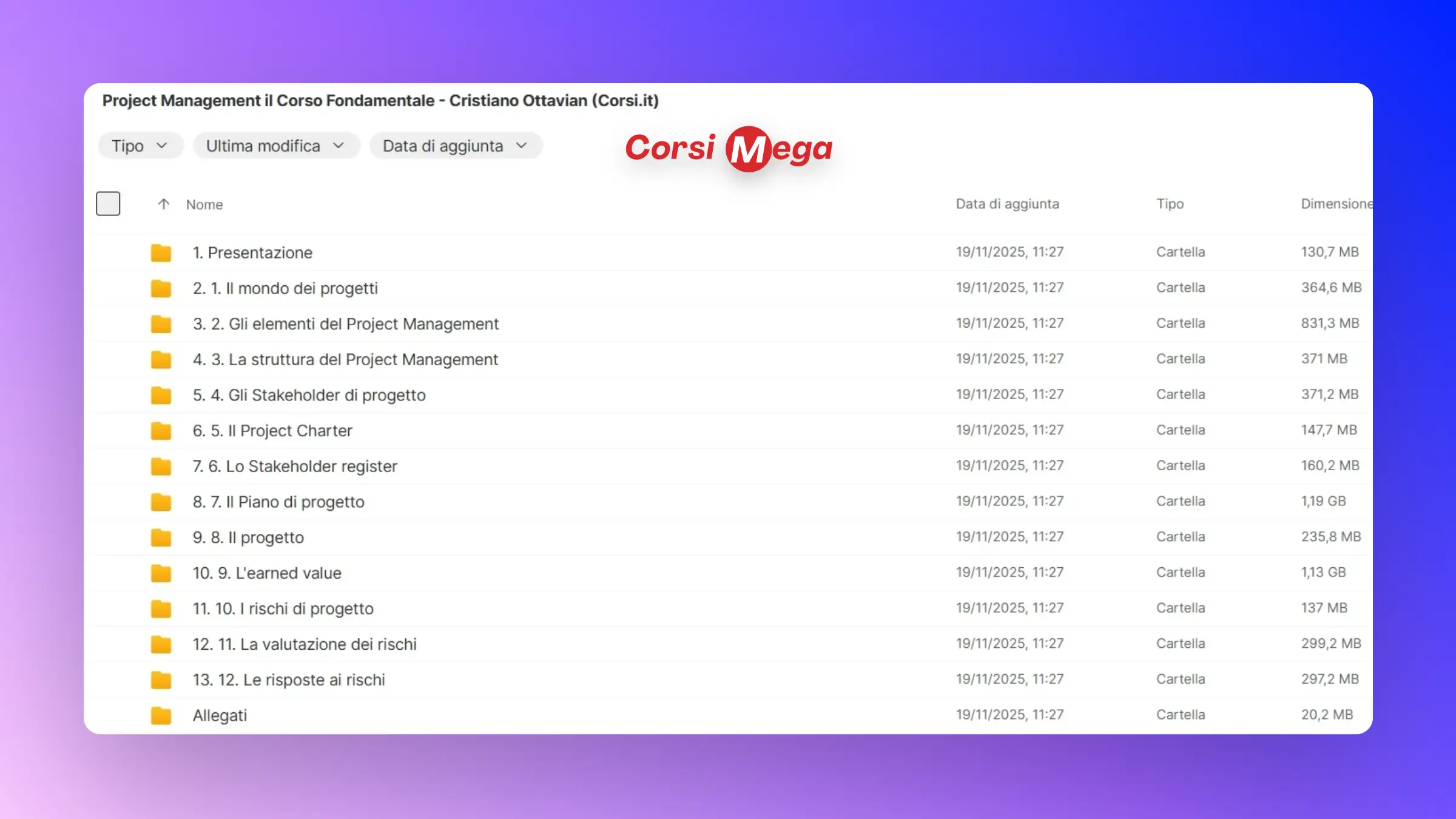Open folder 2. 1. Il mondo dei progetti
Screen dimensions: 1456x819
click(x=285, y=288)
